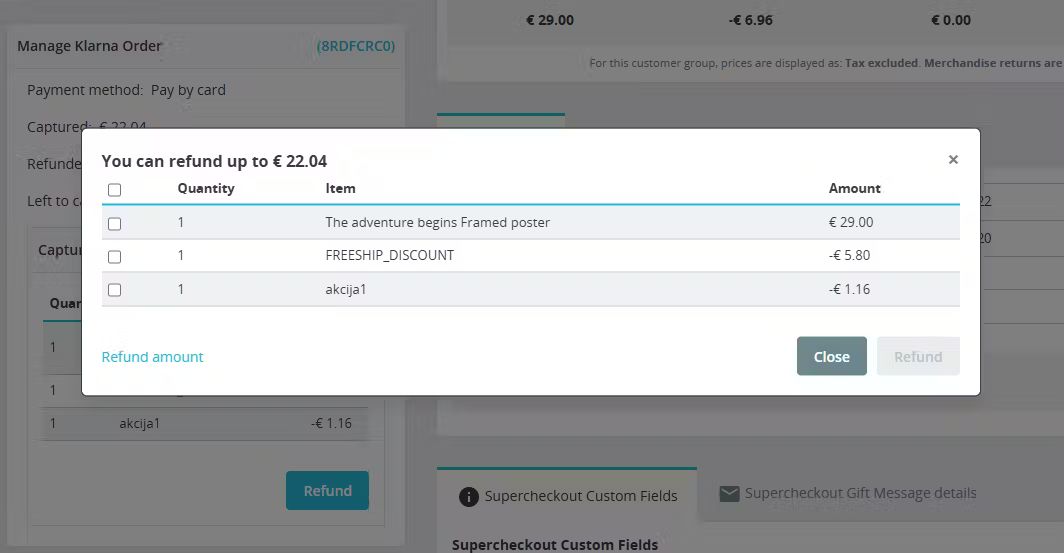Open the Refund amount link

153,357
